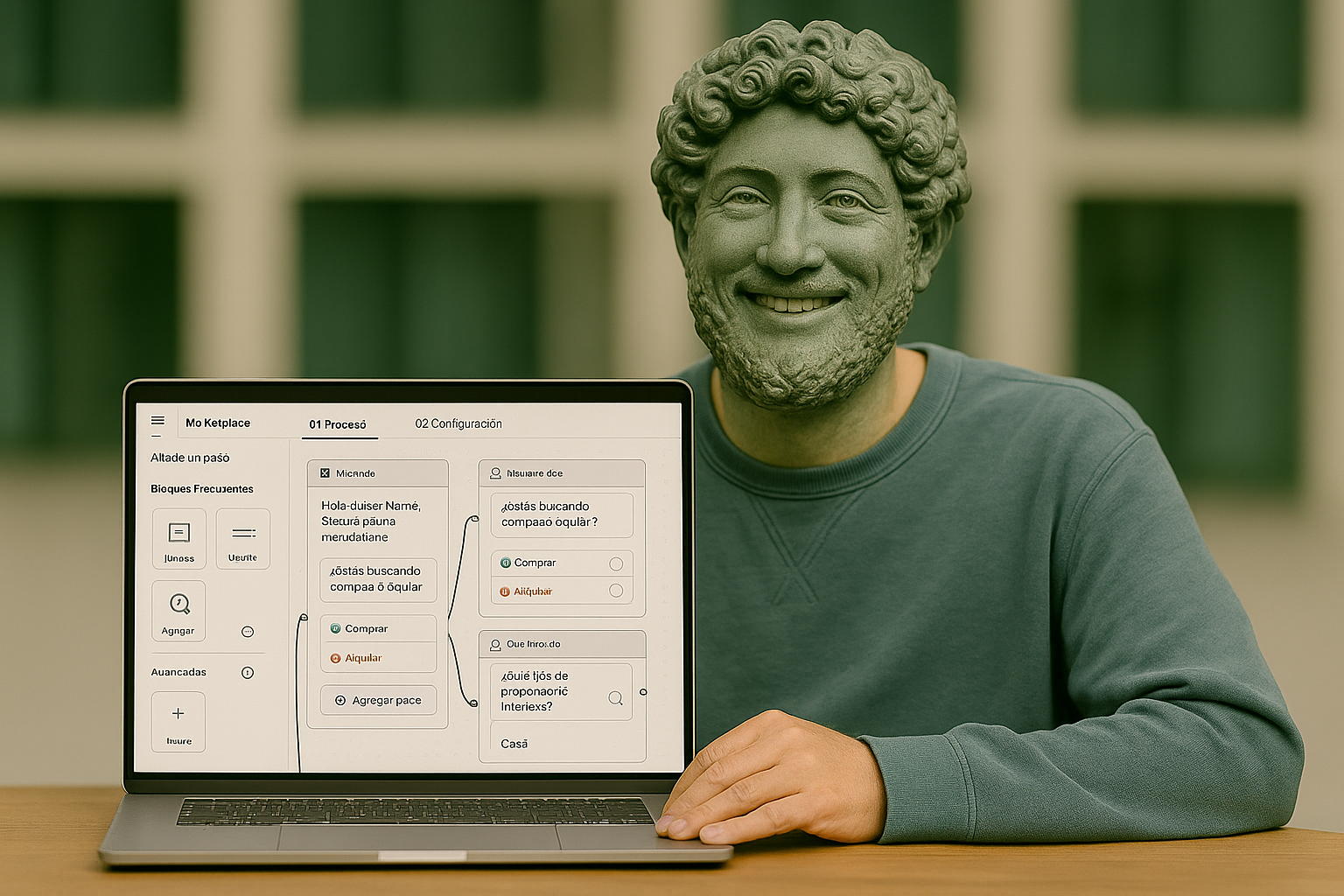Click the connector node left of Micande card
The width and height of the screenshot is (1344, 896).
(x=303, y=618)
